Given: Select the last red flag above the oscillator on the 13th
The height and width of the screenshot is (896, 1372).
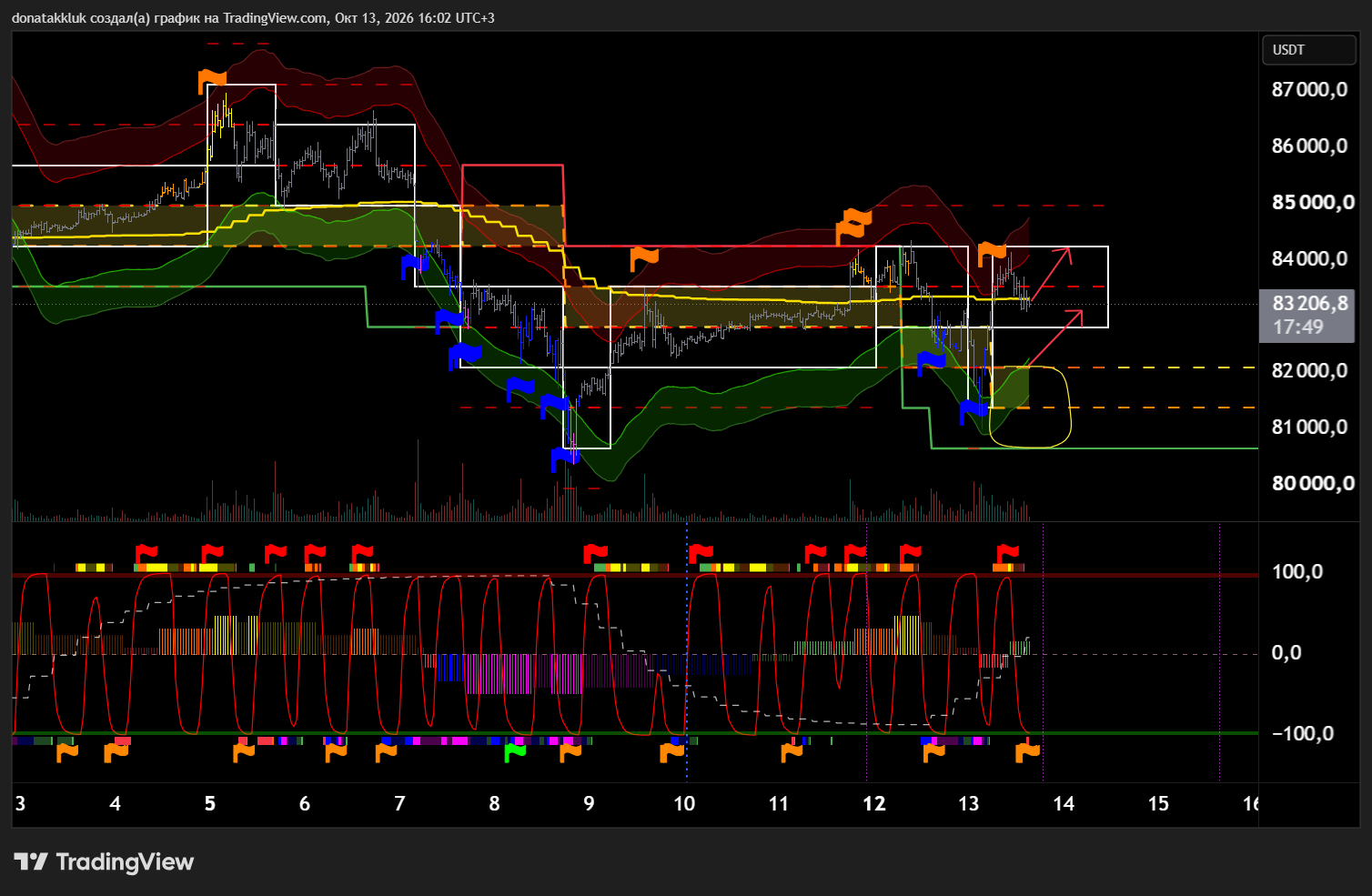Looking at the screenshot, I should click(x=1008, y=553).
